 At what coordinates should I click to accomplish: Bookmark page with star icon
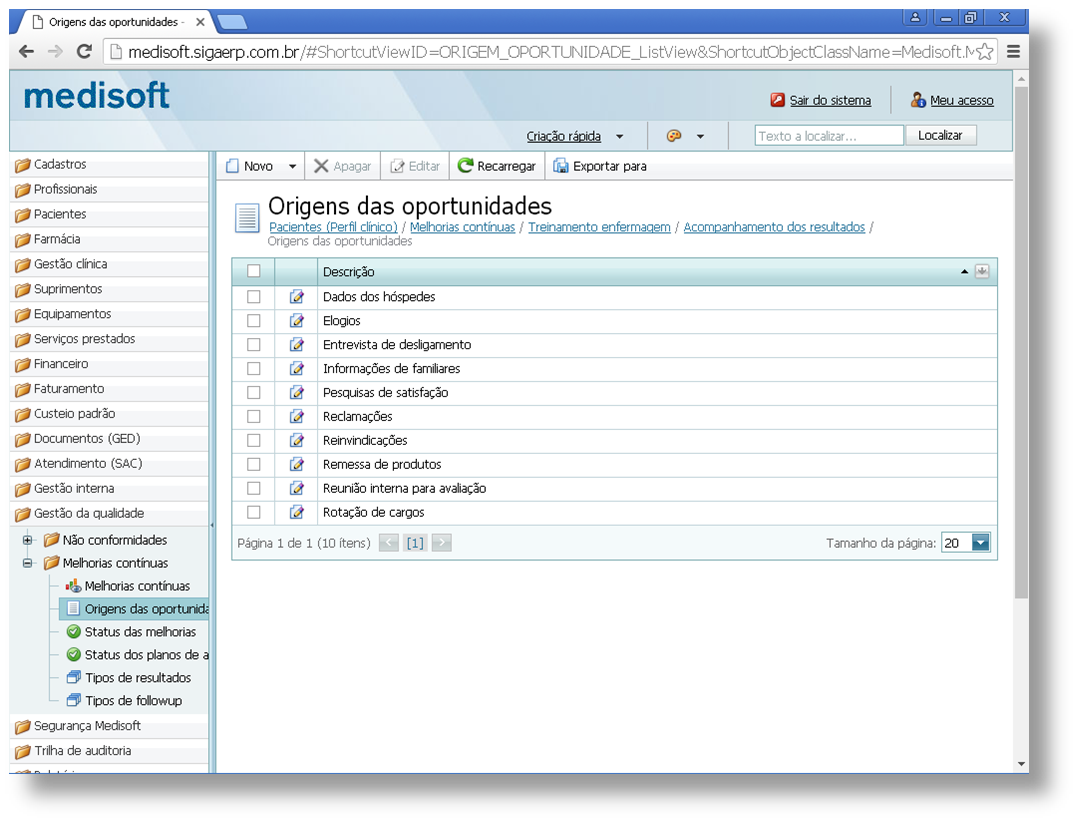[985, 52]
